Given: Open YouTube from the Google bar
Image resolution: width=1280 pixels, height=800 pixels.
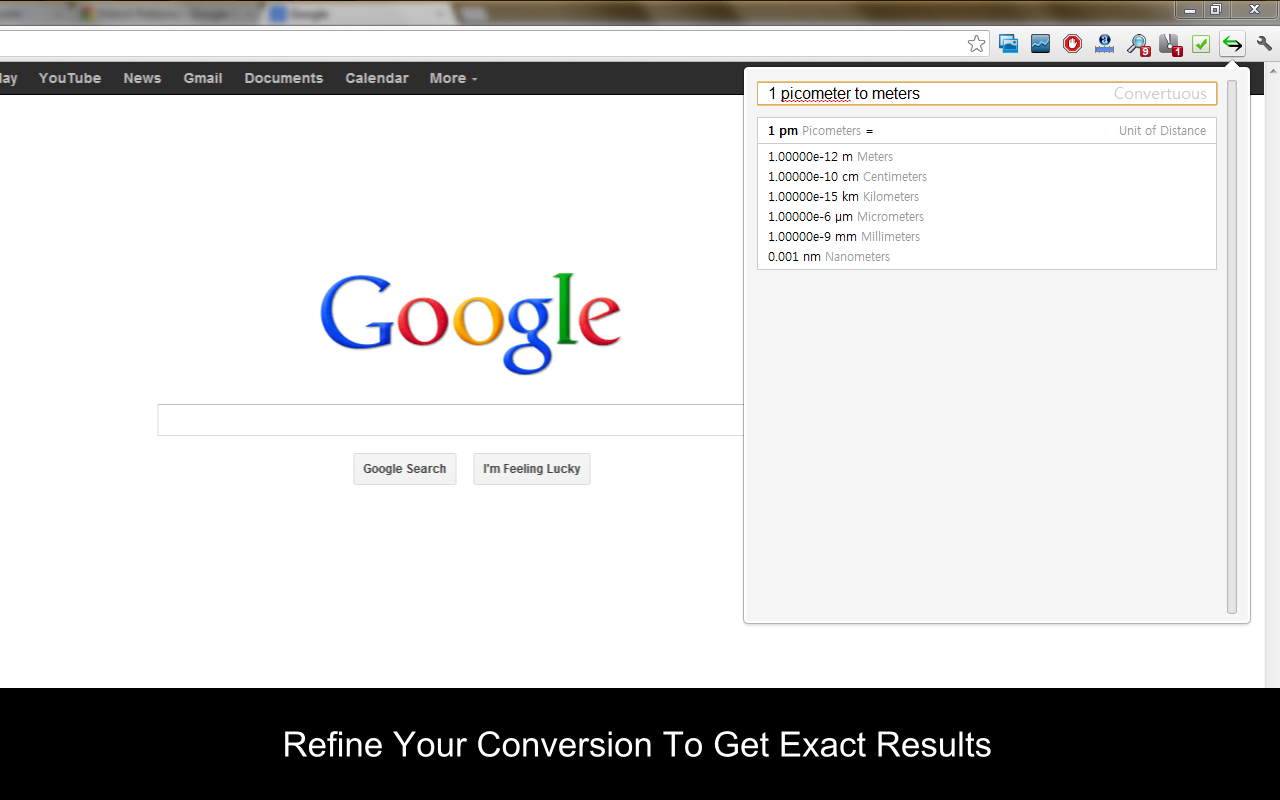Looking at the screenshot, I should tap(70, 78).
